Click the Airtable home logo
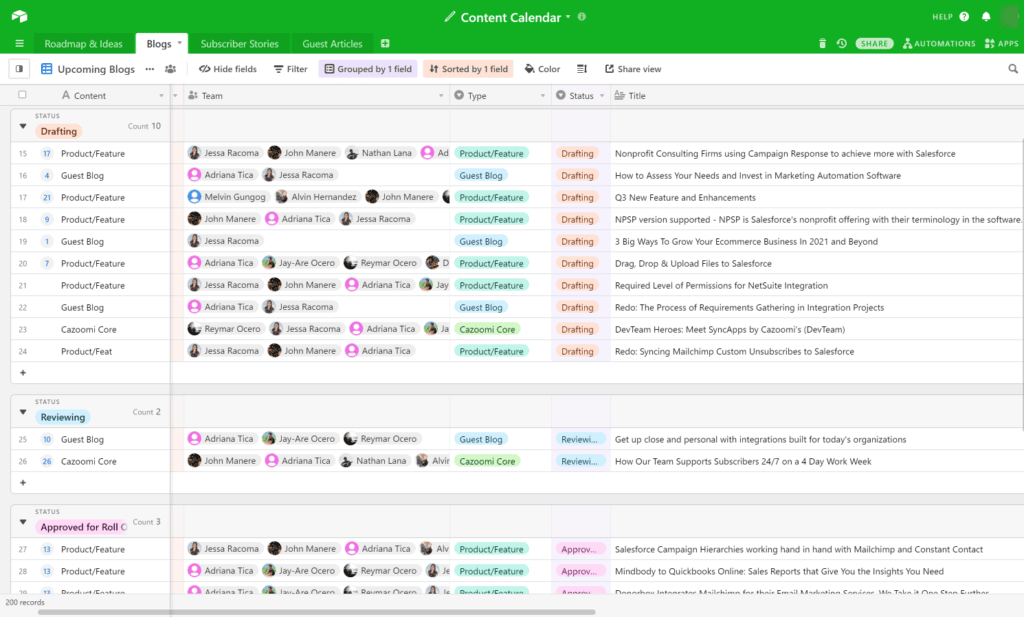The width and height of the screenshot is (1024, 617). pos(19,16)
